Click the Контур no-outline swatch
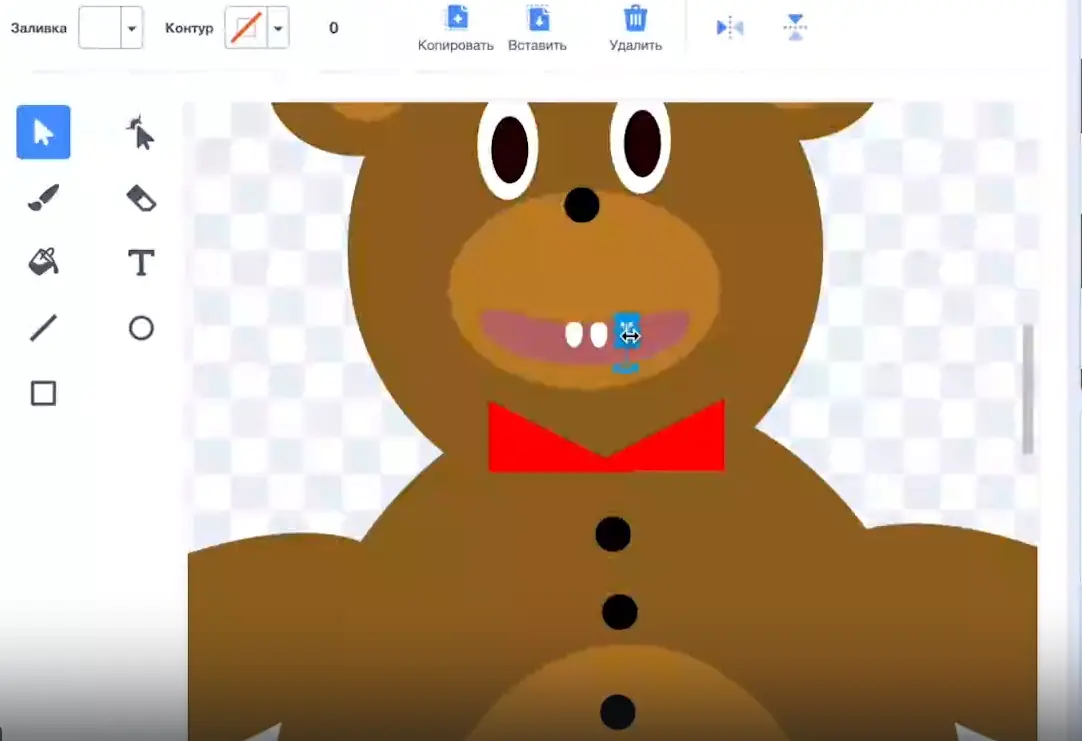 tap(246, 28)
